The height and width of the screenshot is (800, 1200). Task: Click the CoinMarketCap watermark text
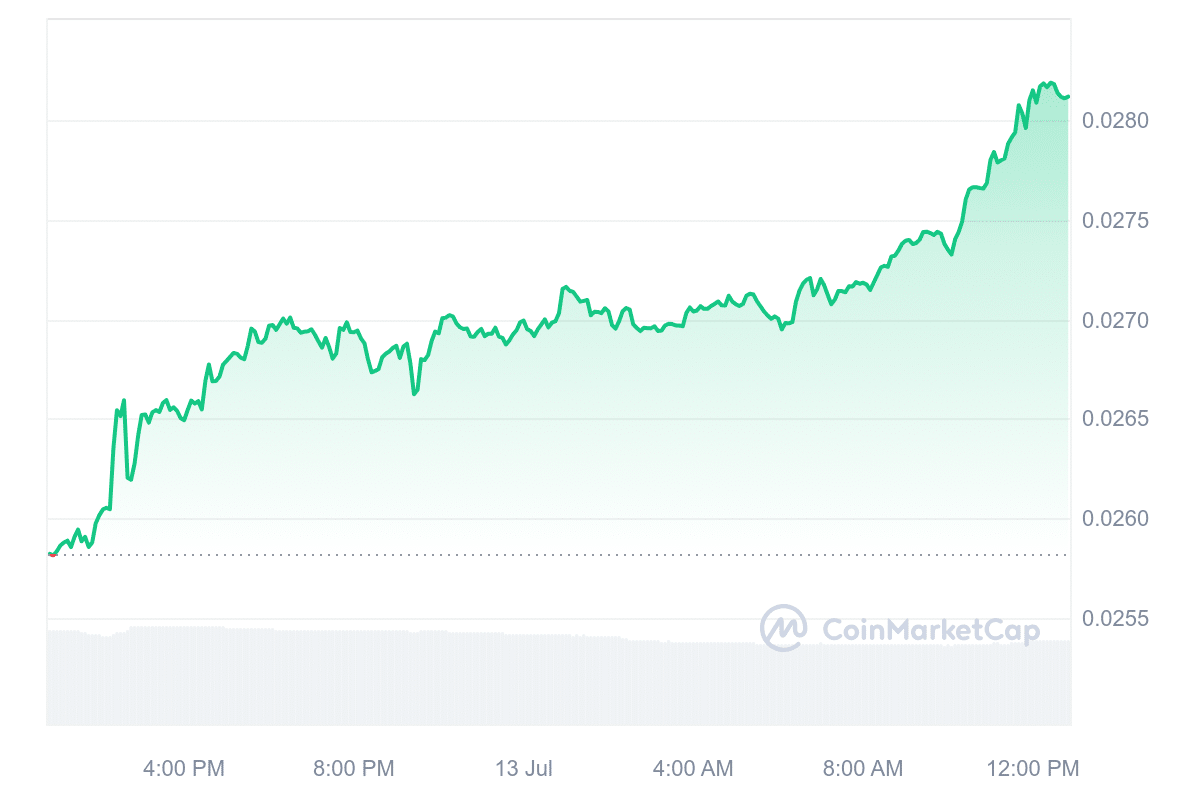930,630
